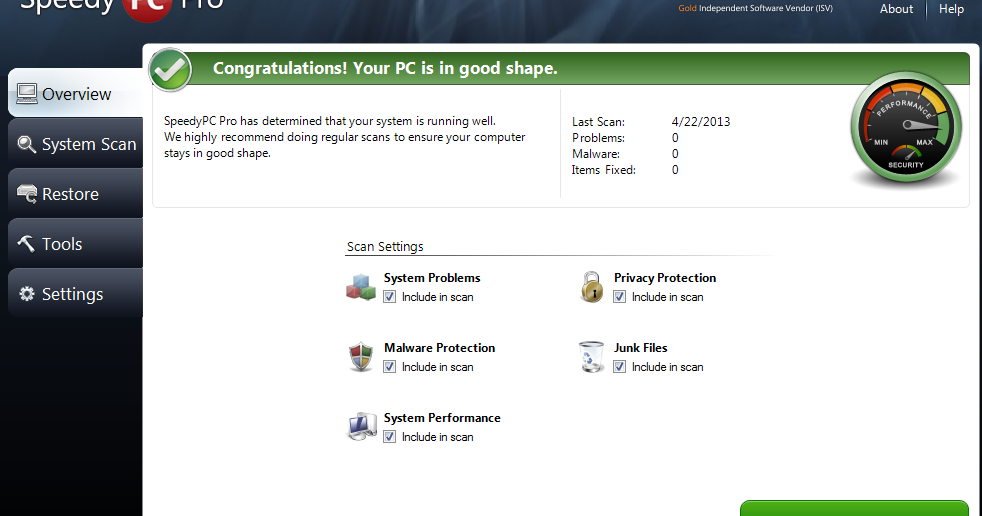The height and width of the screenshot is (516, 982).
Task: Toggle Malware Protection include in scan
Action: 390,367
